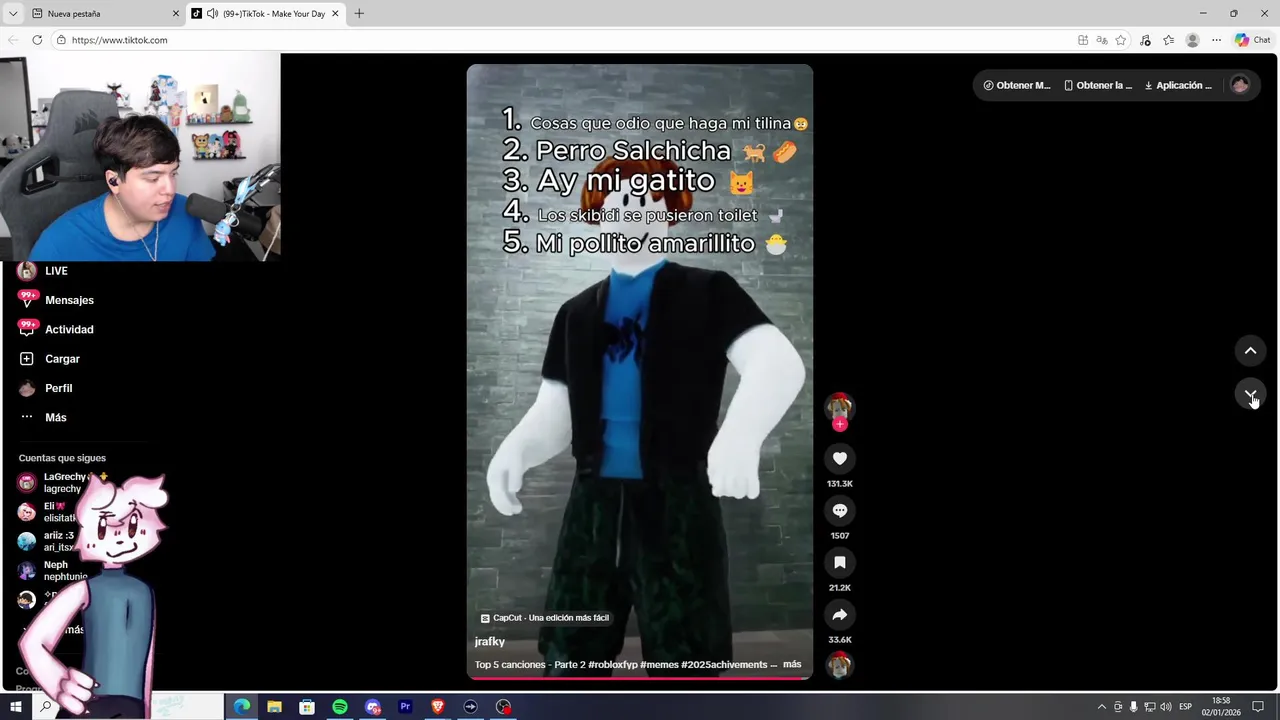Screen dimensions: 1280x720
Task: Open Spotify from the taskbar
Action: 340,707
